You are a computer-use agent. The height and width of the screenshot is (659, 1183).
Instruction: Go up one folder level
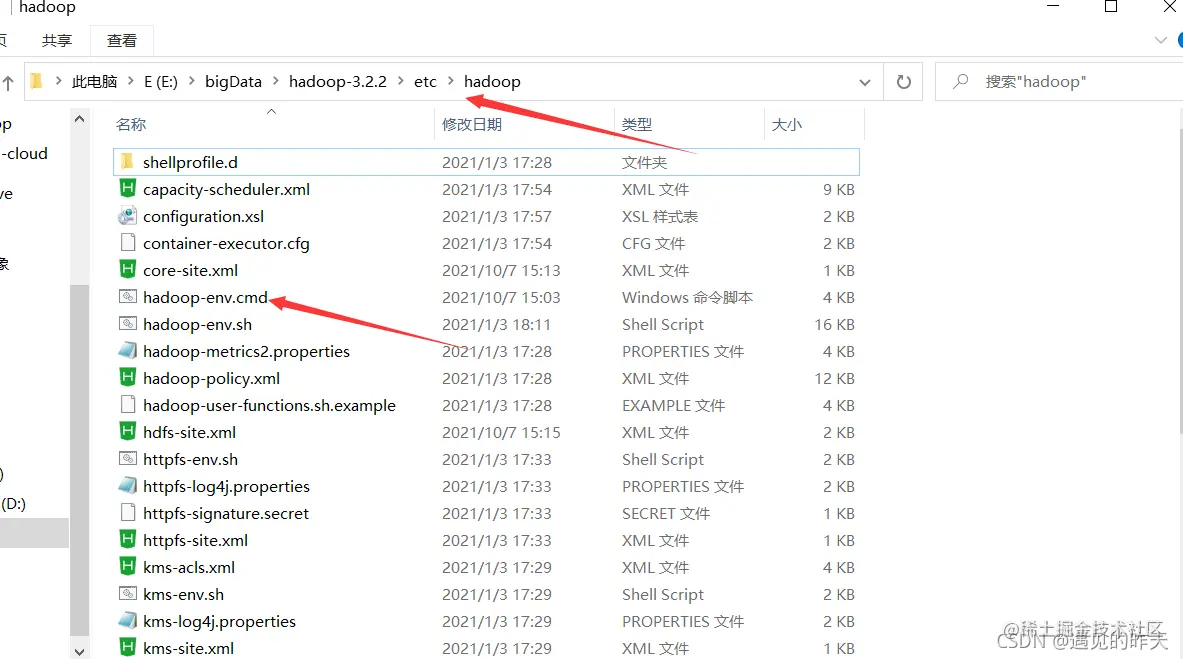[8, 83]
